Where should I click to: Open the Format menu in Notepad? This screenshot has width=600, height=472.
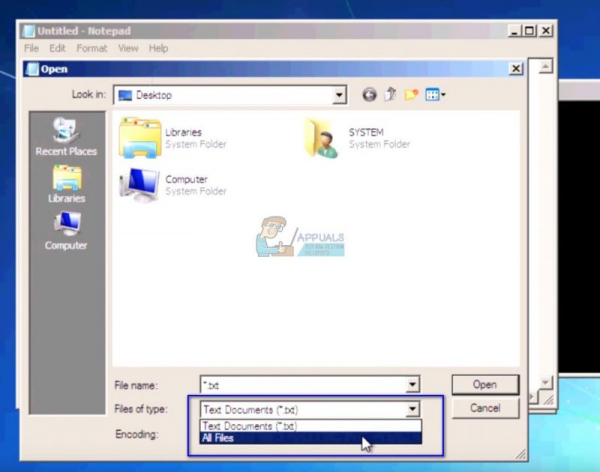[92, 48]
